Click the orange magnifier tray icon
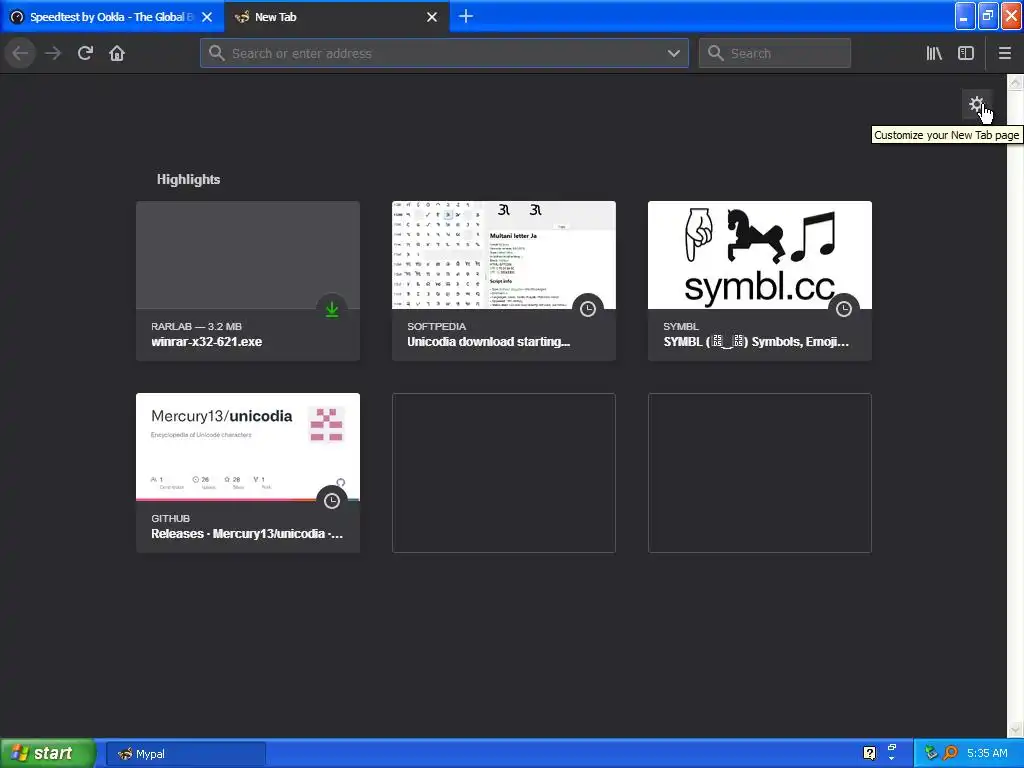This screenshot has width=1024, height=768. click(950, 753)
